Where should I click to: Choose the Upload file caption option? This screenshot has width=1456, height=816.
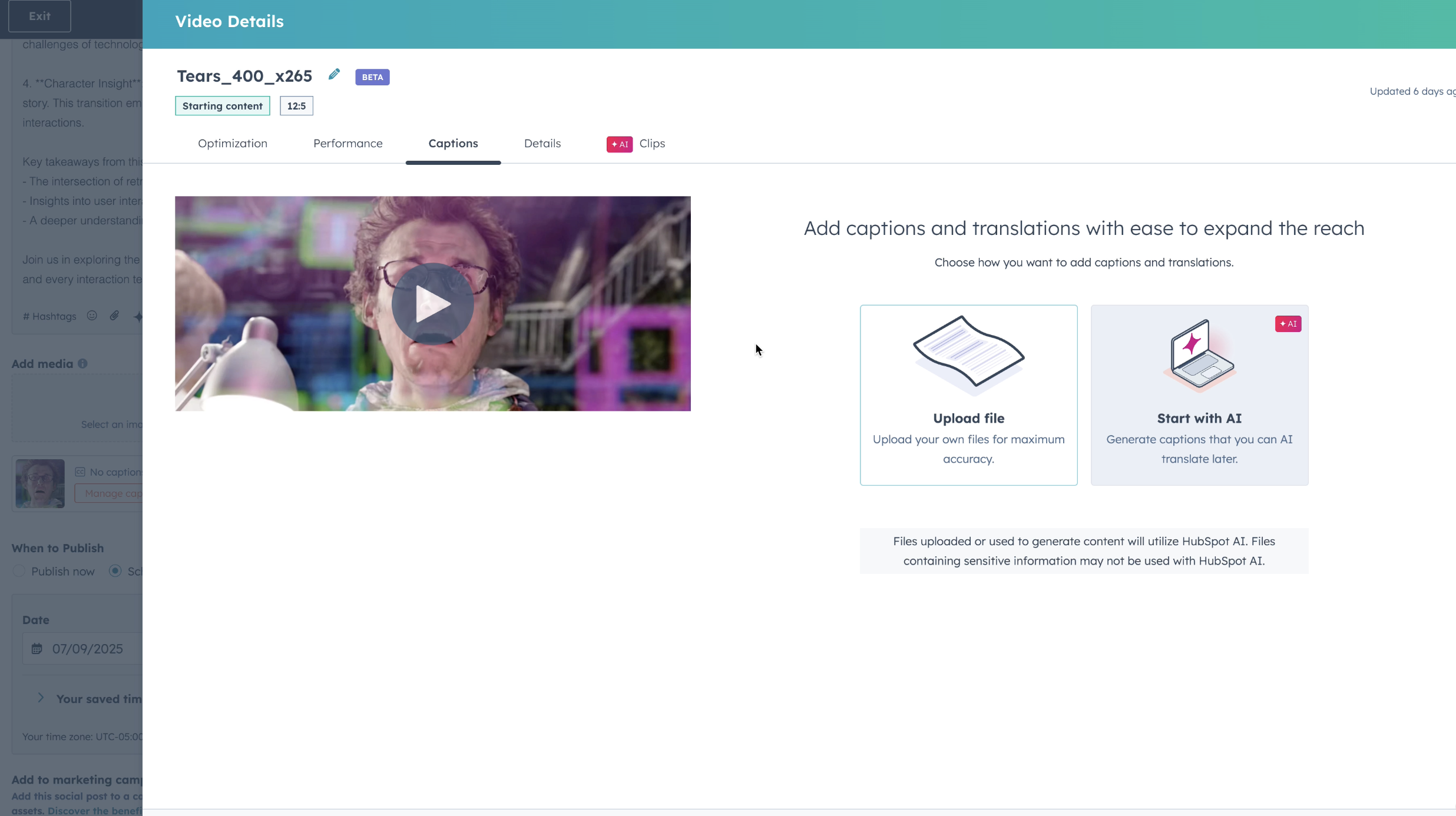968,395
